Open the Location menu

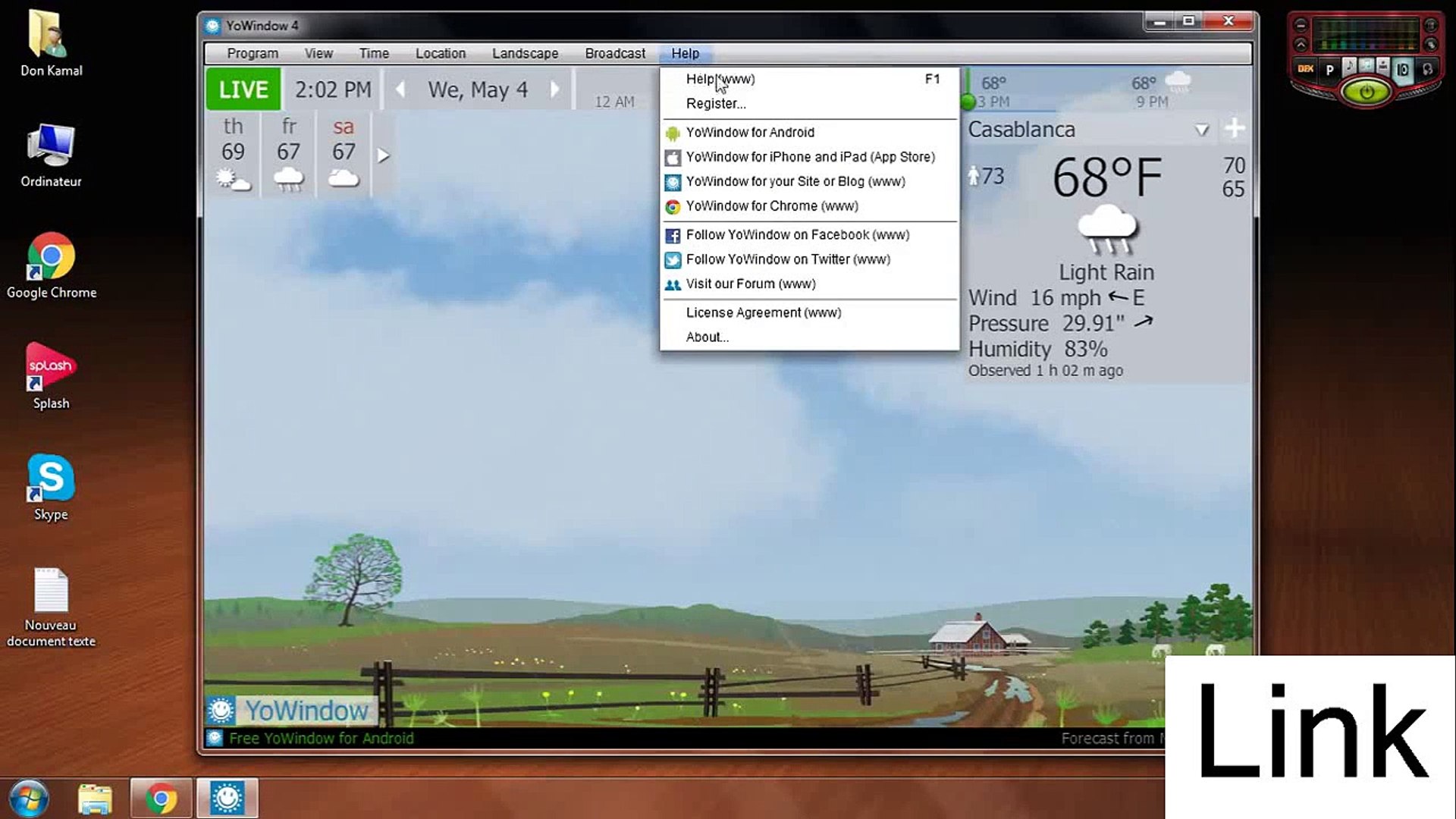tap(441, 53)
